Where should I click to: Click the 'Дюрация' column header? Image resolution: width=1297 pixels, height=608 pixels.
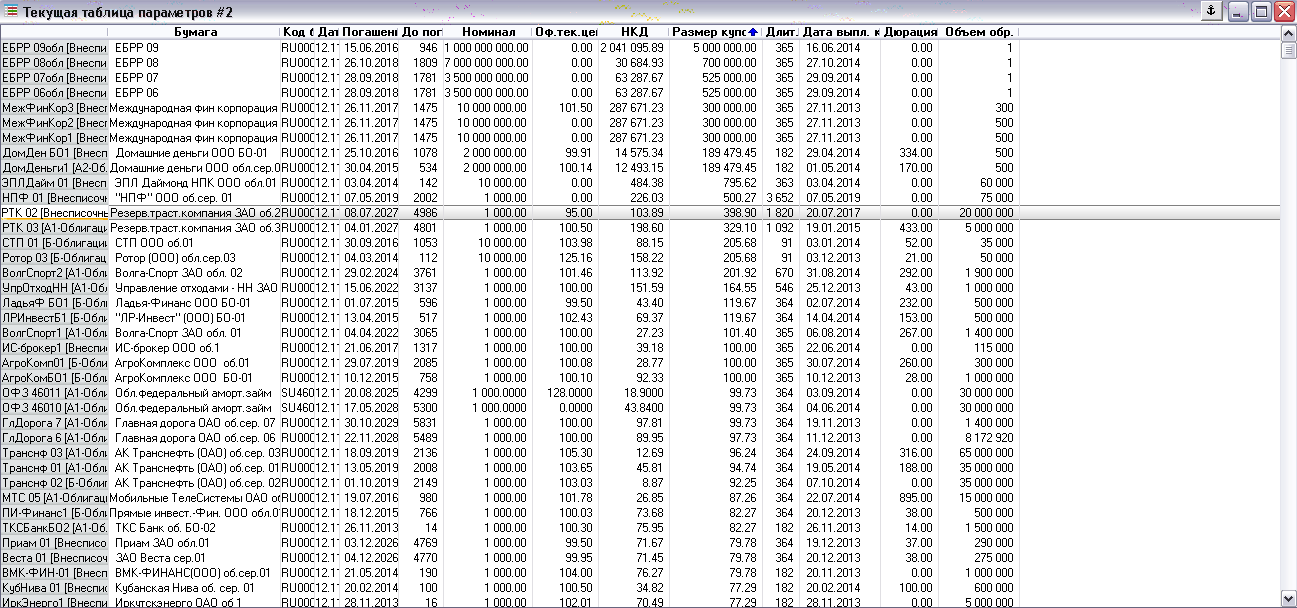tap(909, 33)
